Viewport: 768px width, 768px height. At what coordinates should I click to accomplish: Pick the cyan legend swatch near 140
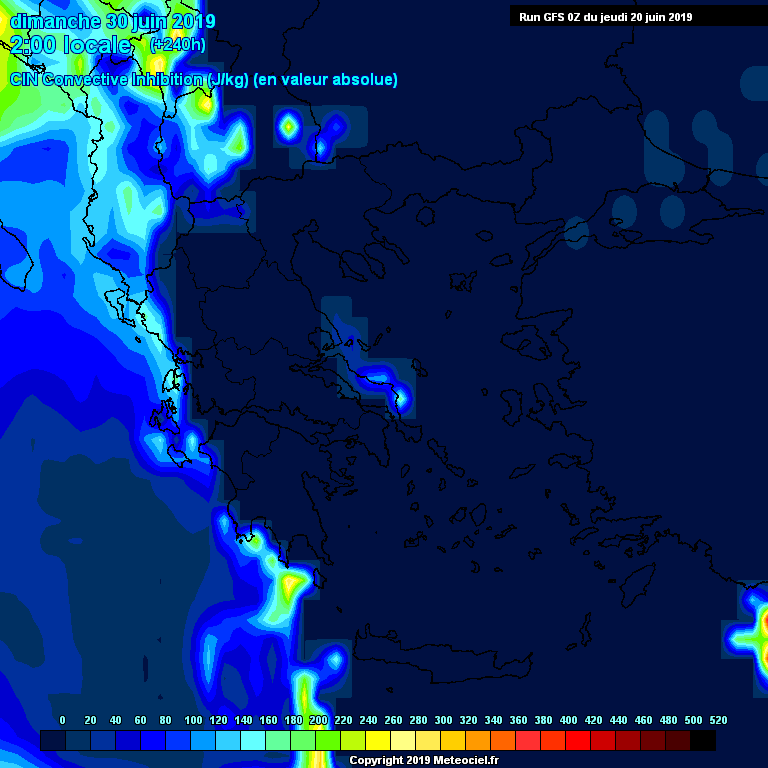click(253, 741)
